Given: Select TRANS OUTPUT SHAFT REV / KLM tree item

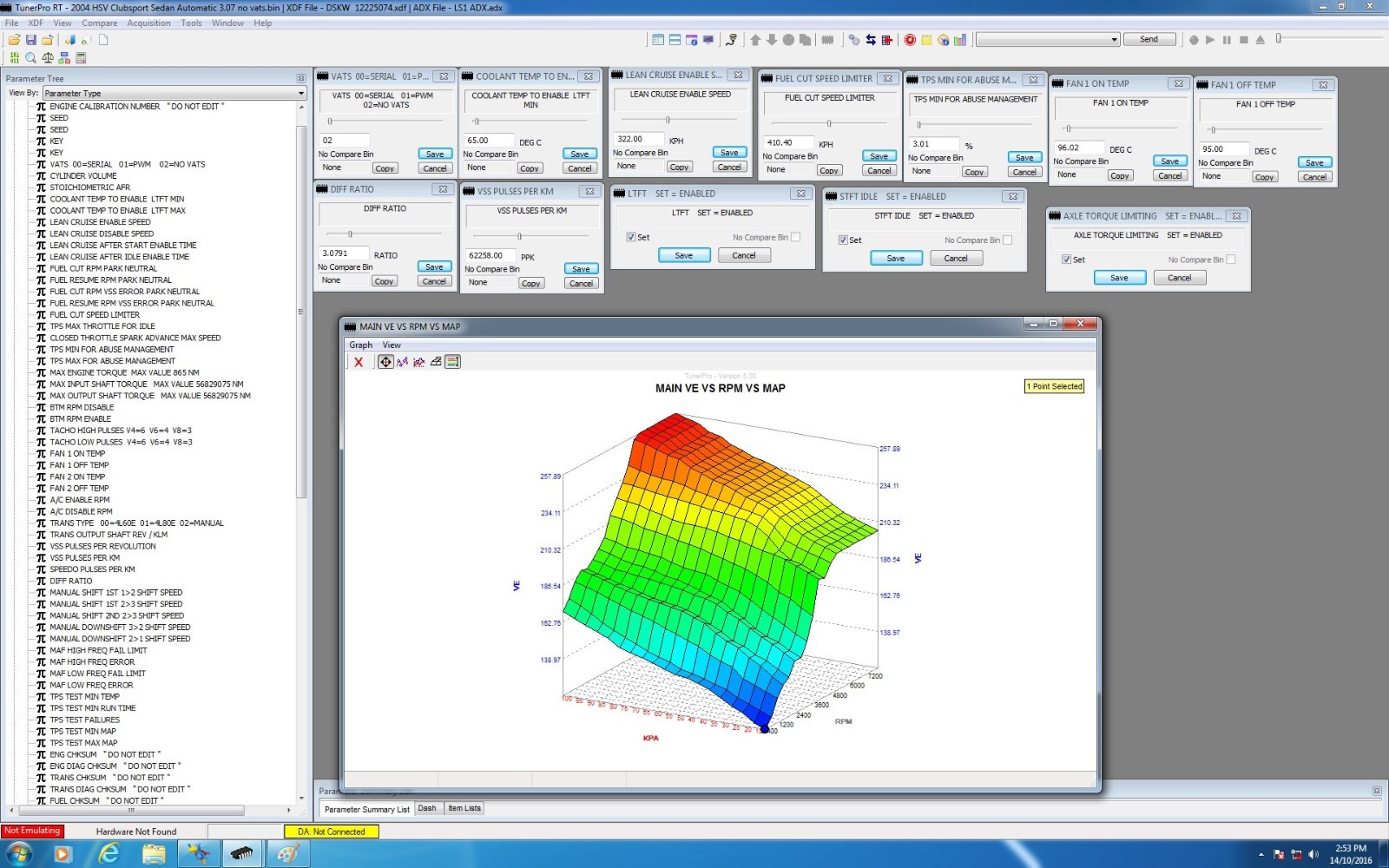Looking at the screenshot, I should 109,535.
